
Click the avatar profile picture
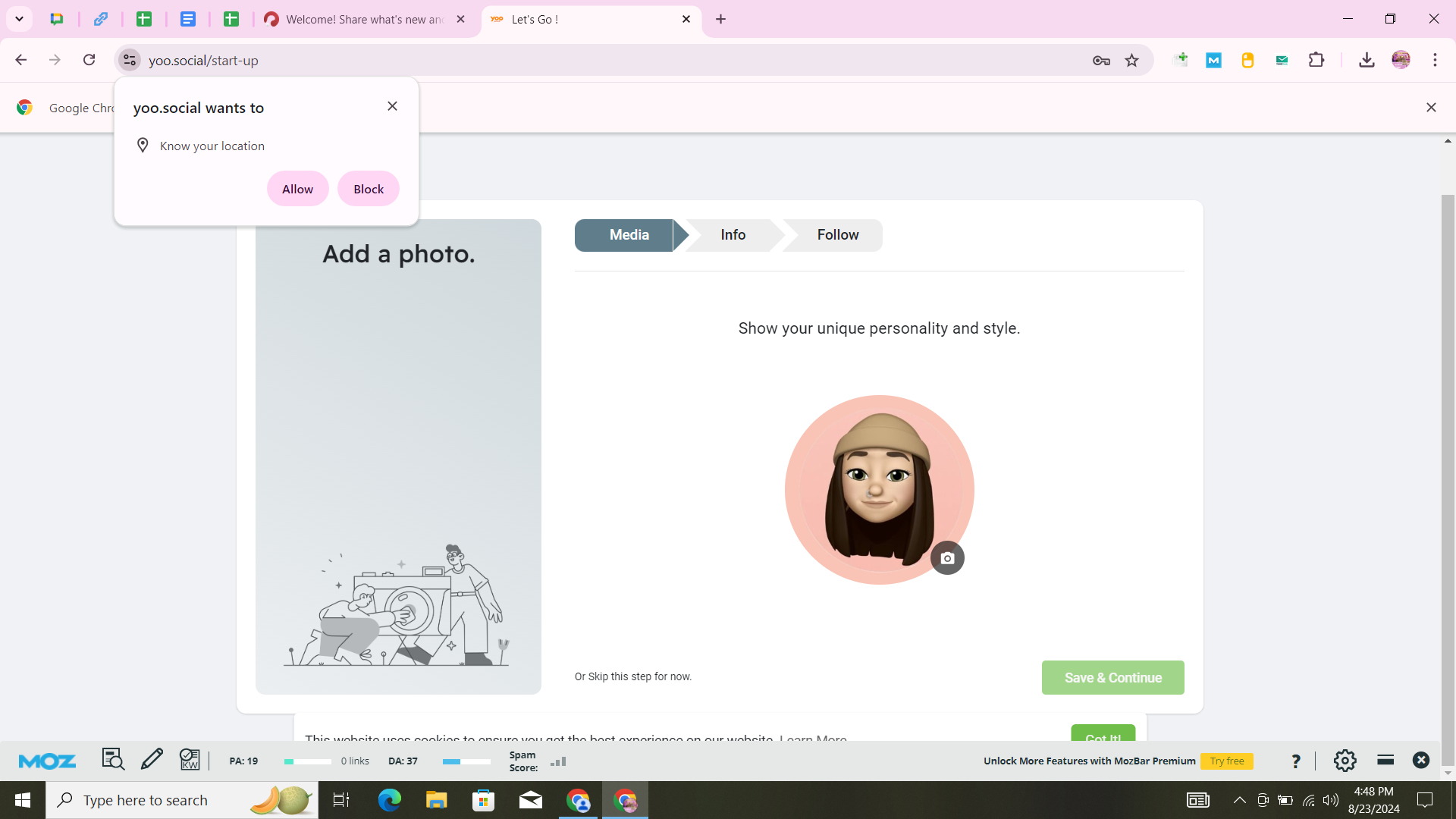(x=878, y=489)
